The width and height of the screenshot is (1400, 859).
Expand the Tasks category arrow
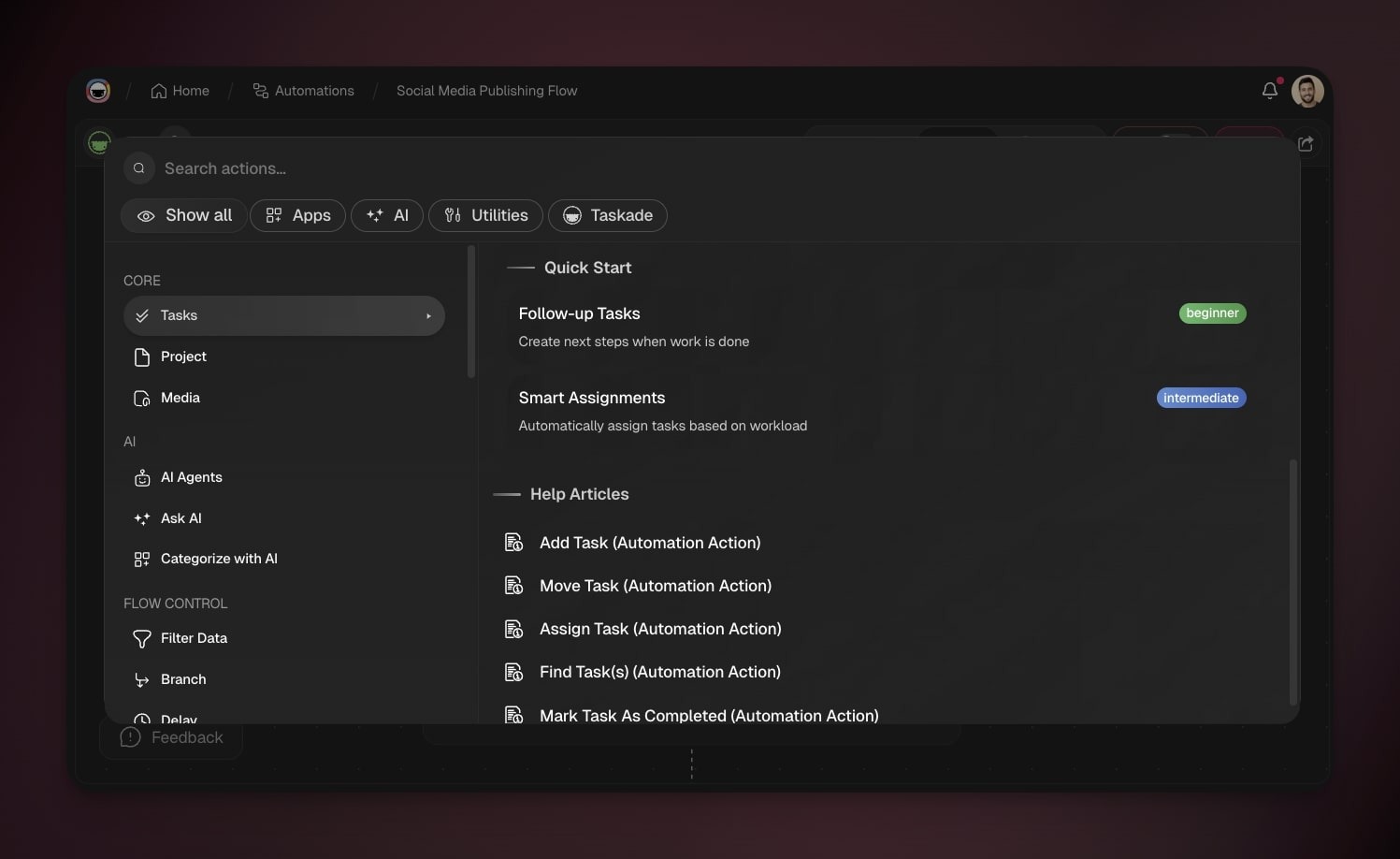[x=428, y=316]
